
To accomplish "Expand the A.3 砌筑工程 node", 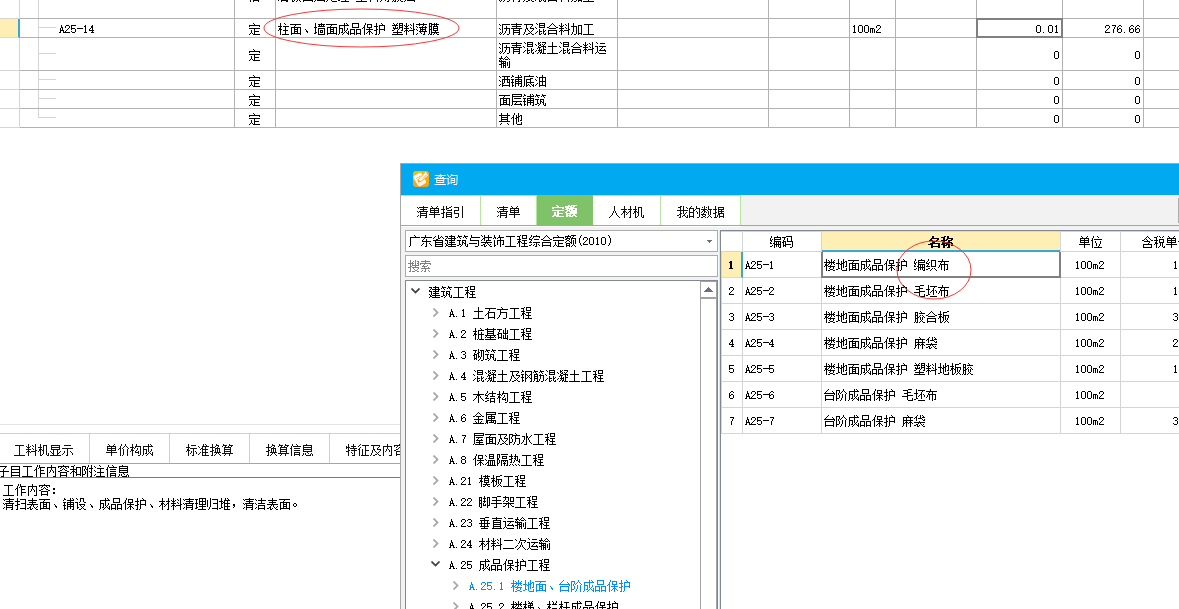I will click(435, 355).
